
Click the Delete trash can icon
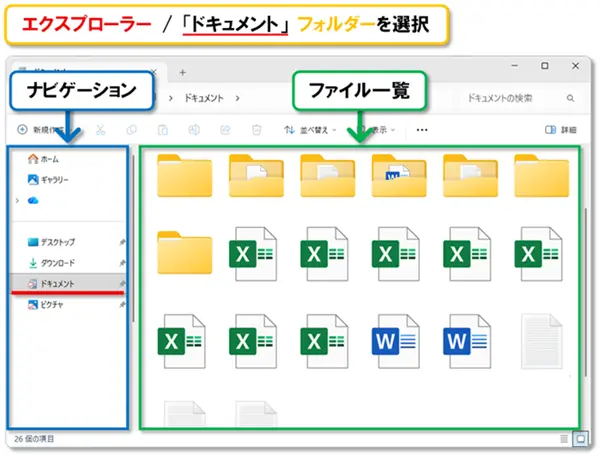[256, 130]
